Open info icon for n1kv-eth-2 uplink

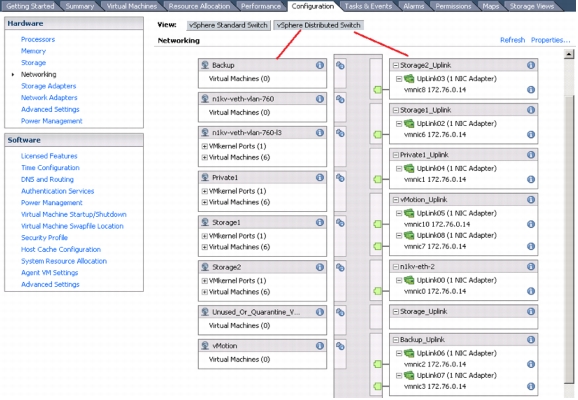[531, 267]
